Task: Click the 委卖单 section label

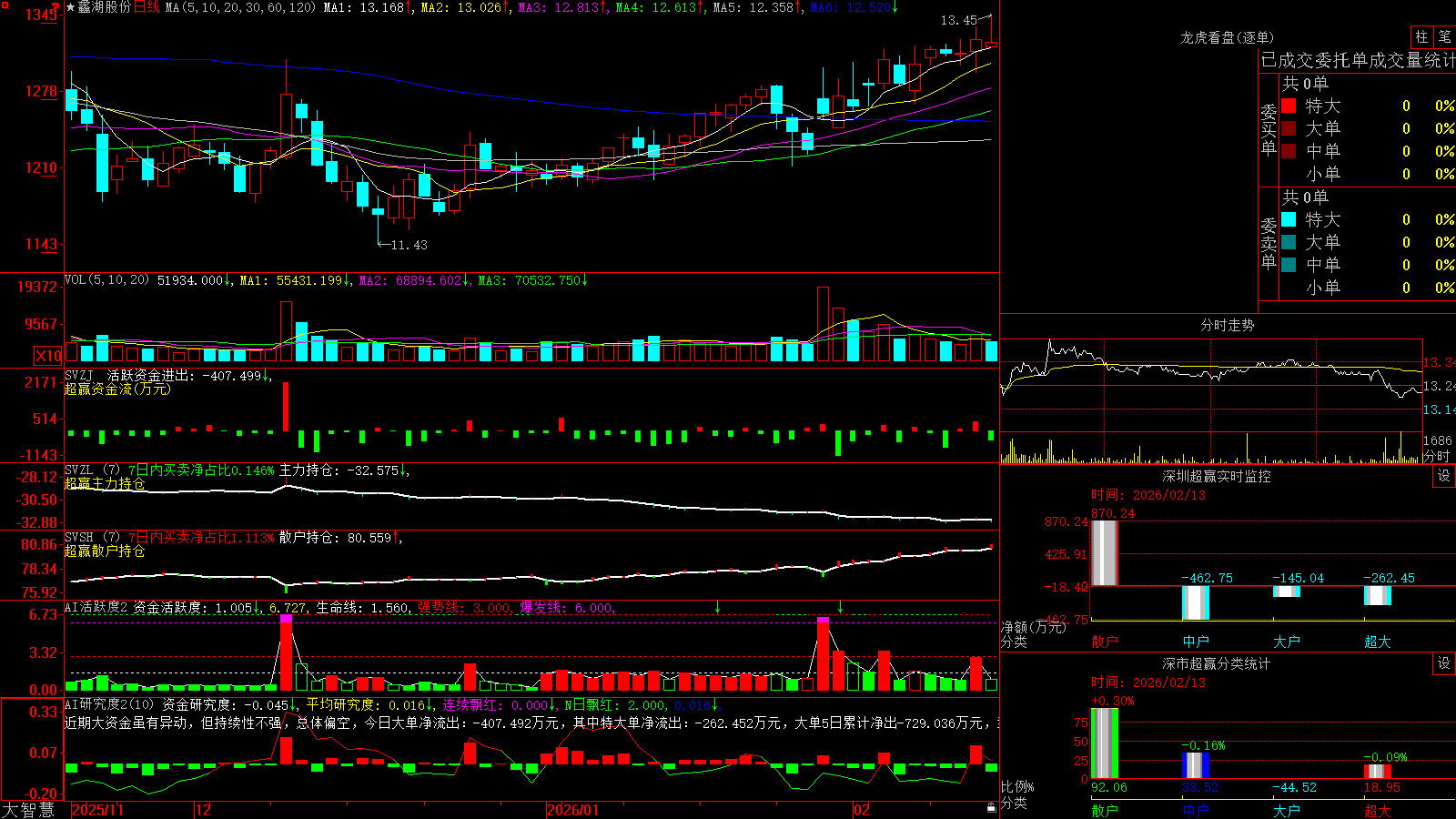Action: (x=1269, y=244)
